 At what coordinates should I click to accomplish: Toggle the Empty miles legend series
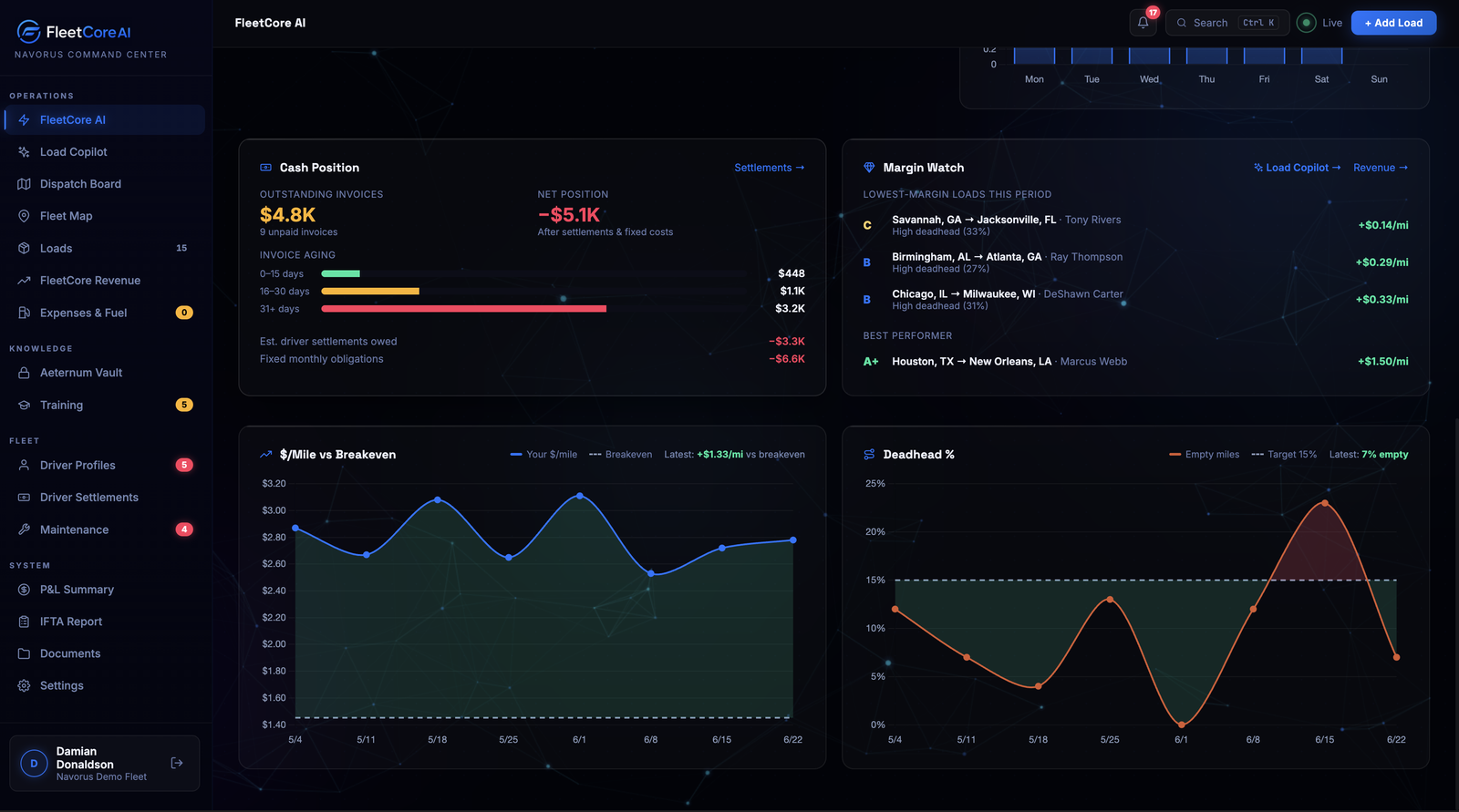pos(1204,454)
